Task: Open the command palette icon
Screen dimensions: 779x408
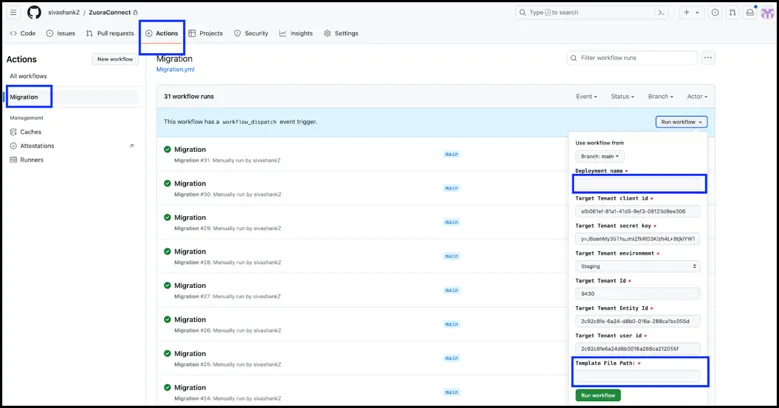Action: coord(661,12)
